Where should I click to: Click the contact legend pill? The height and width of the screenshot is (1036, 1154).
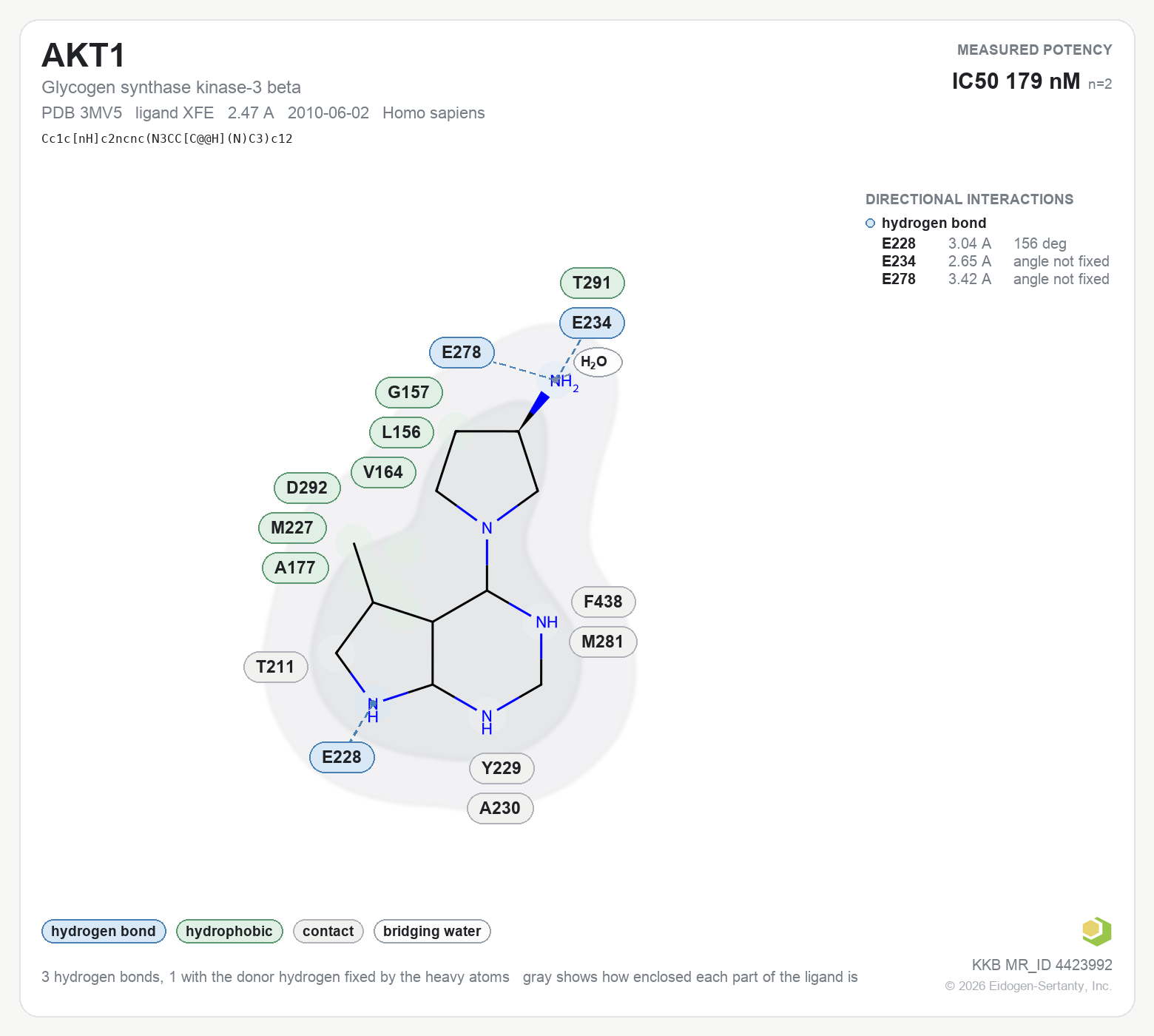(328, 931)
